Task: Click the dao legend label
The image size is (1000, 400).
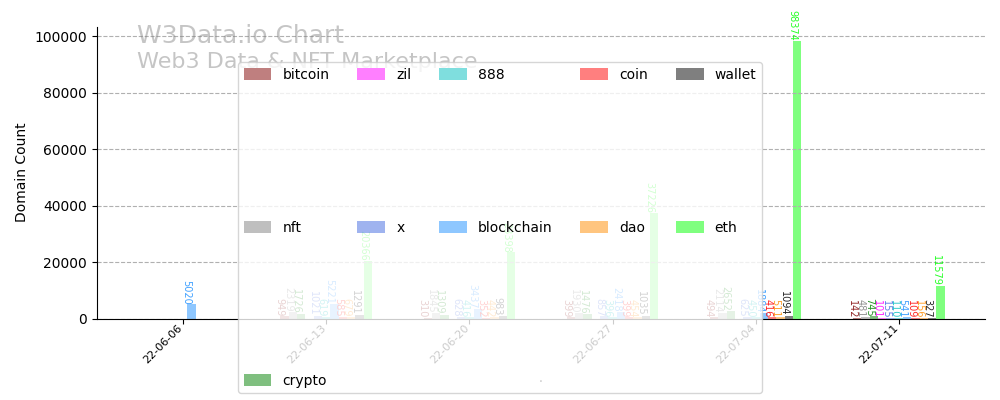Action: [x=632, y=227]
